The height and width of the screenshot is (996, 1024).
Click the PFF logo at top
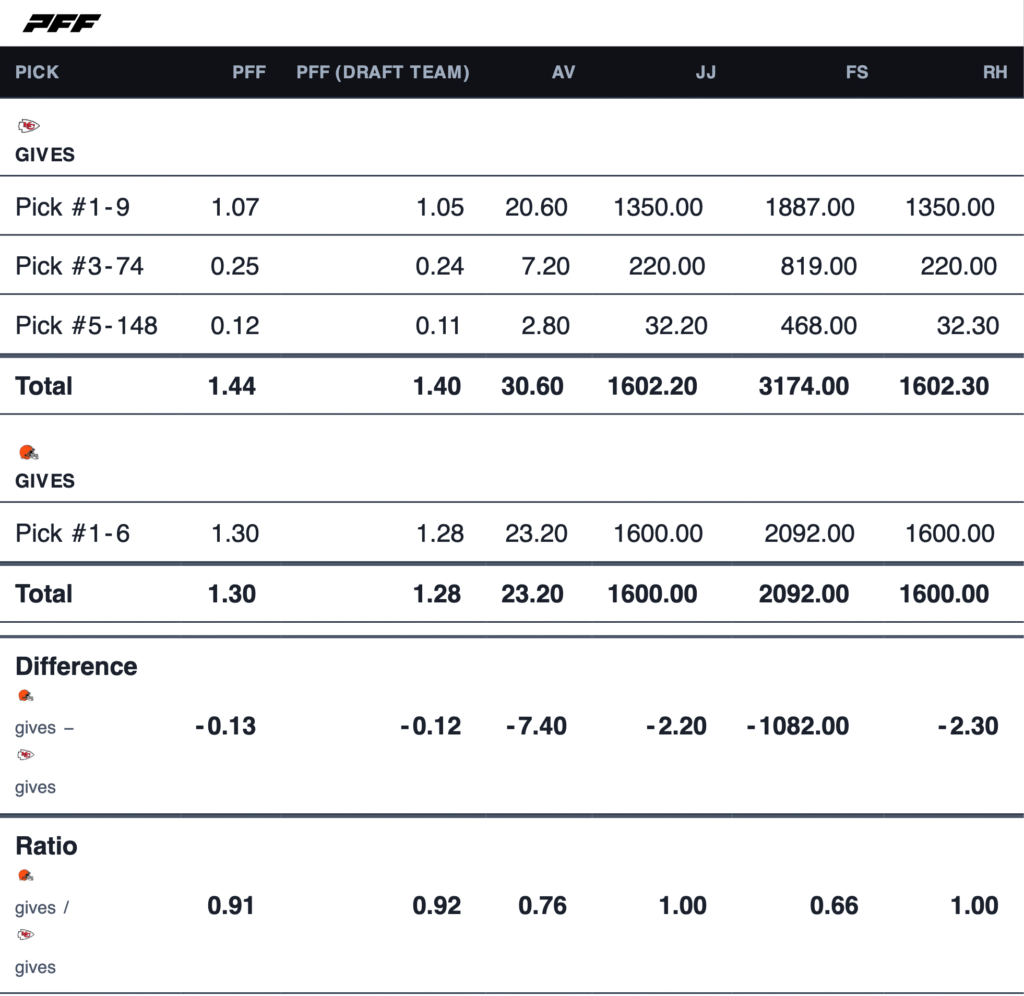61,23
